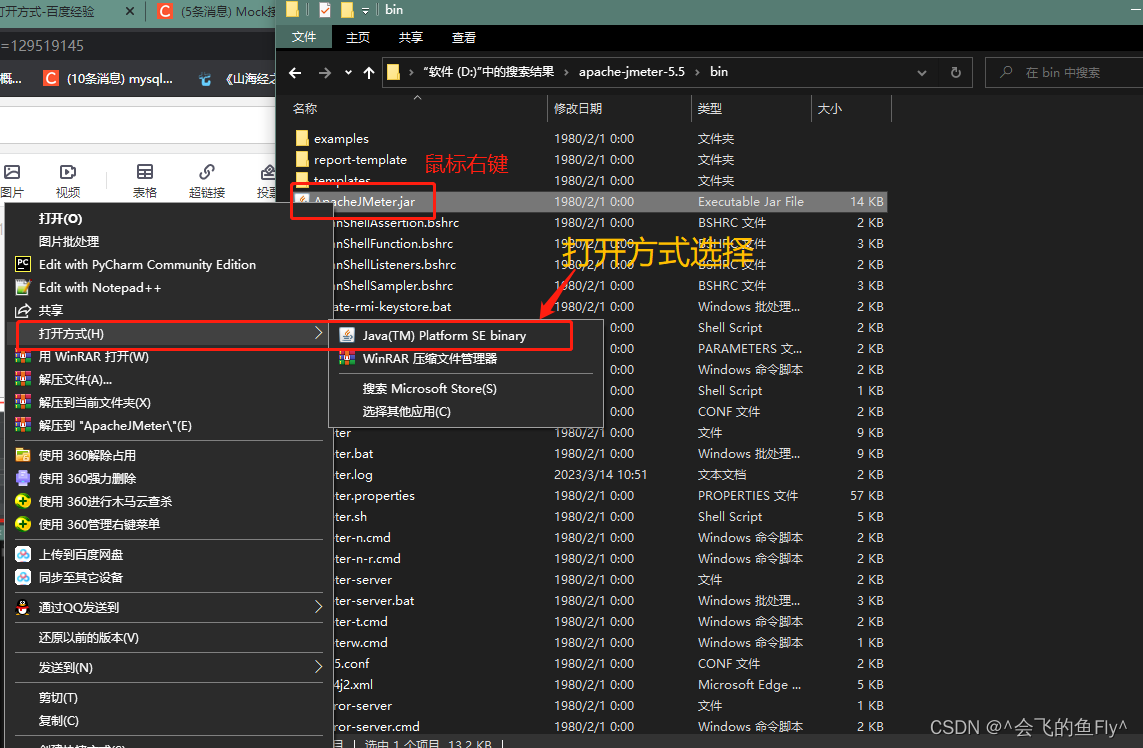Click WinRAR icon beside 解压到当前文件夹
Screen dimensions: 1143x748
(23, 402)
